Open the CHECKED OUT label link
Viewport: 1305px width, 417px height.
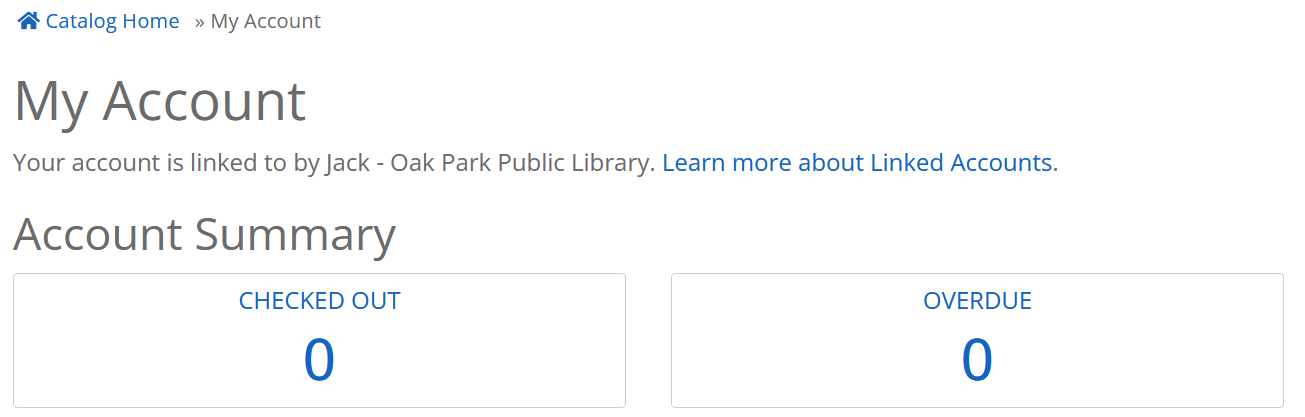click(320, 301)
